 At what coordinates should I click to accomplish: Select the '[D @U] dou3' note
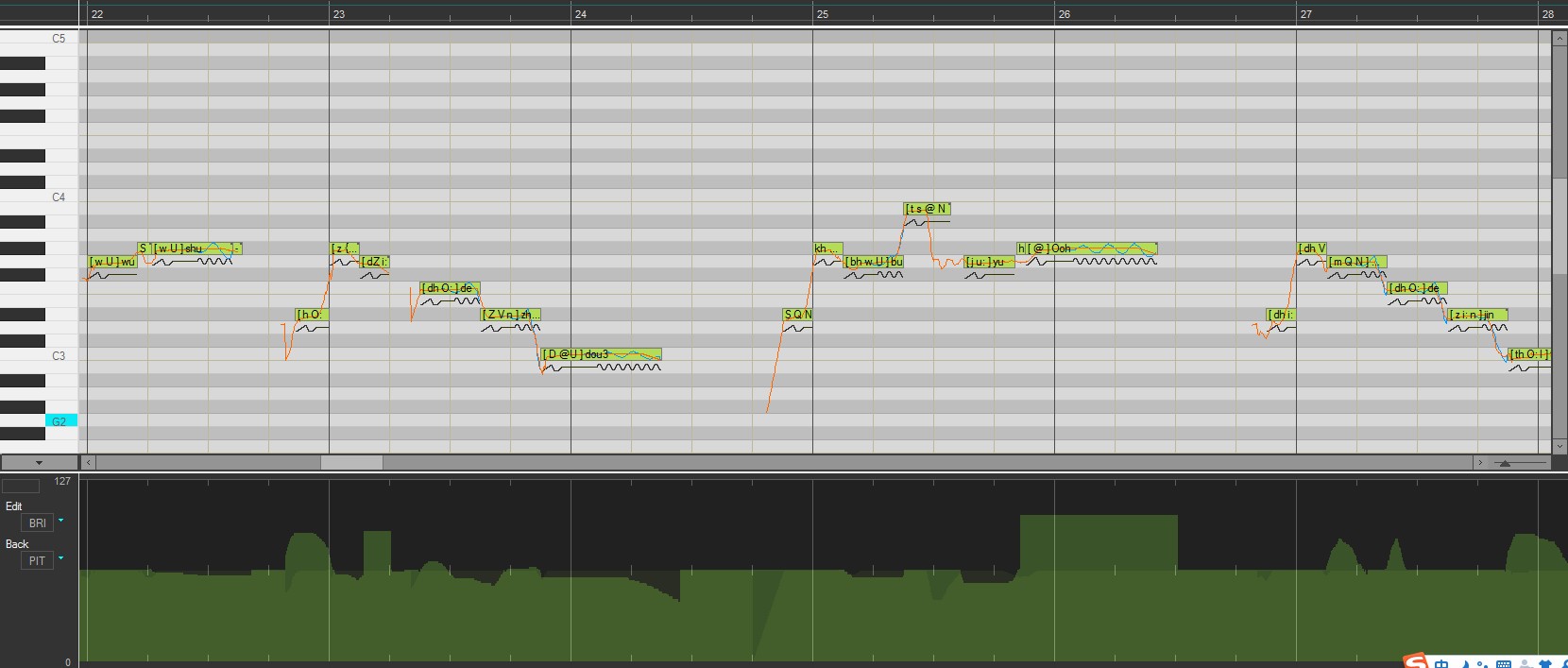[602, 354]
